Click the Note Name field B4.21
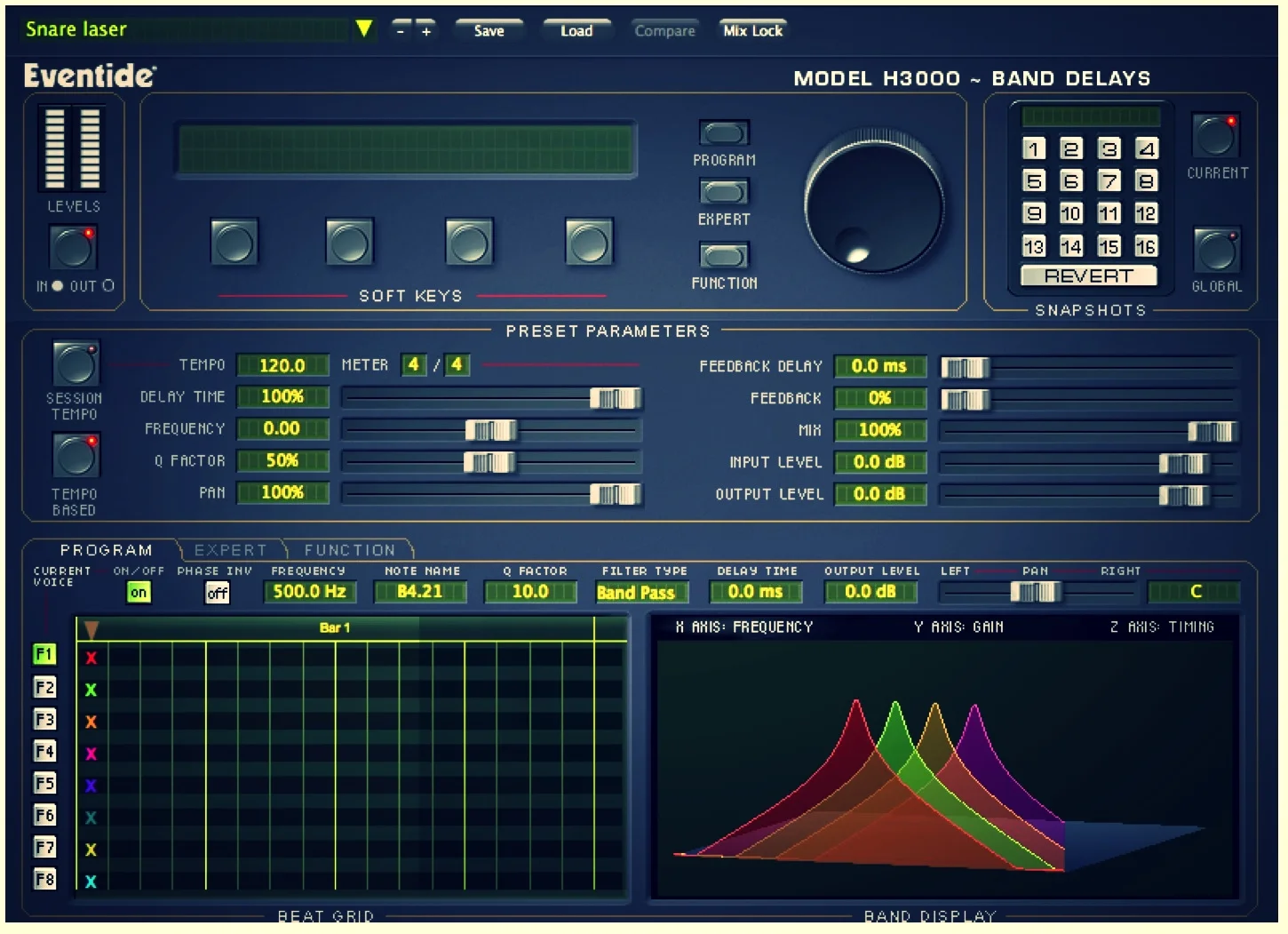Screen dimensions: 1288x934 420,592
